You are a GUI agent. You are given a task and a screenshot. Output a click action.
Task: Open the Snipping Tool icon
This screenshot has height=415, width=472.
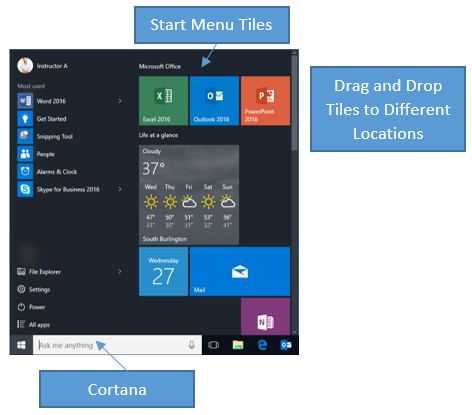(x=25, y=136)
